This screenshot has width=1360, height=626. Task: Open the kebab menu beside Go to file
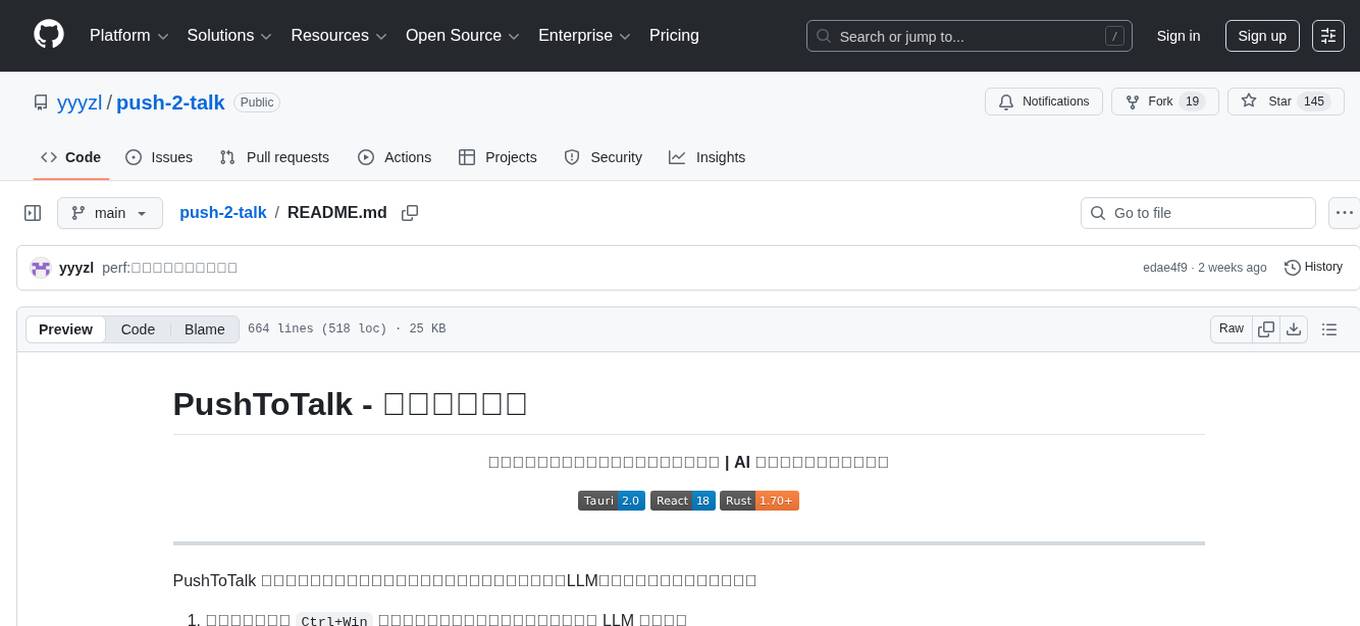[x=1344, y=213]
